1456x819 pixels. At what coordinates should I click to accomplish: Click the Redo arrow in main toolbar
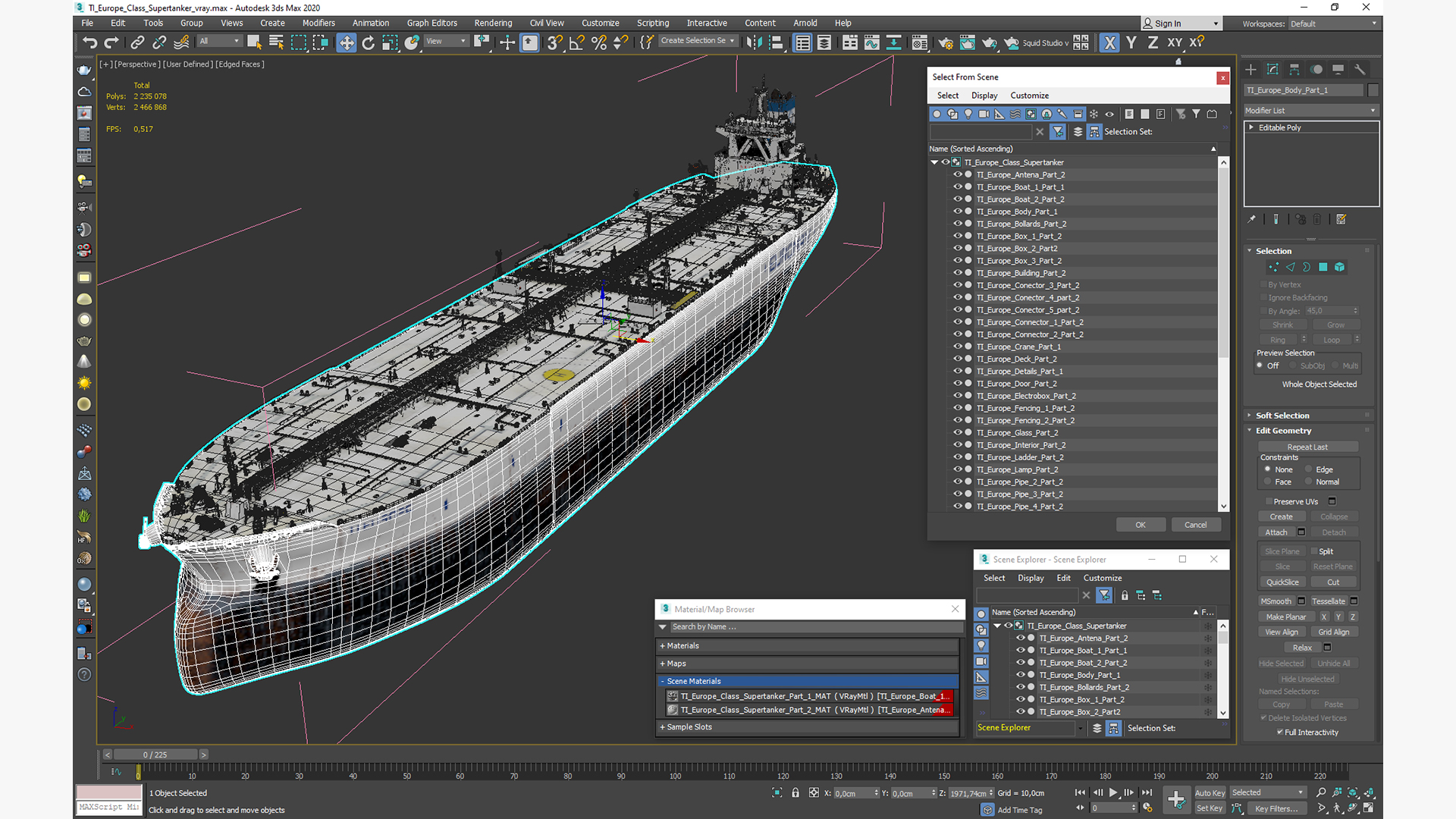click(x=111, y=42)
